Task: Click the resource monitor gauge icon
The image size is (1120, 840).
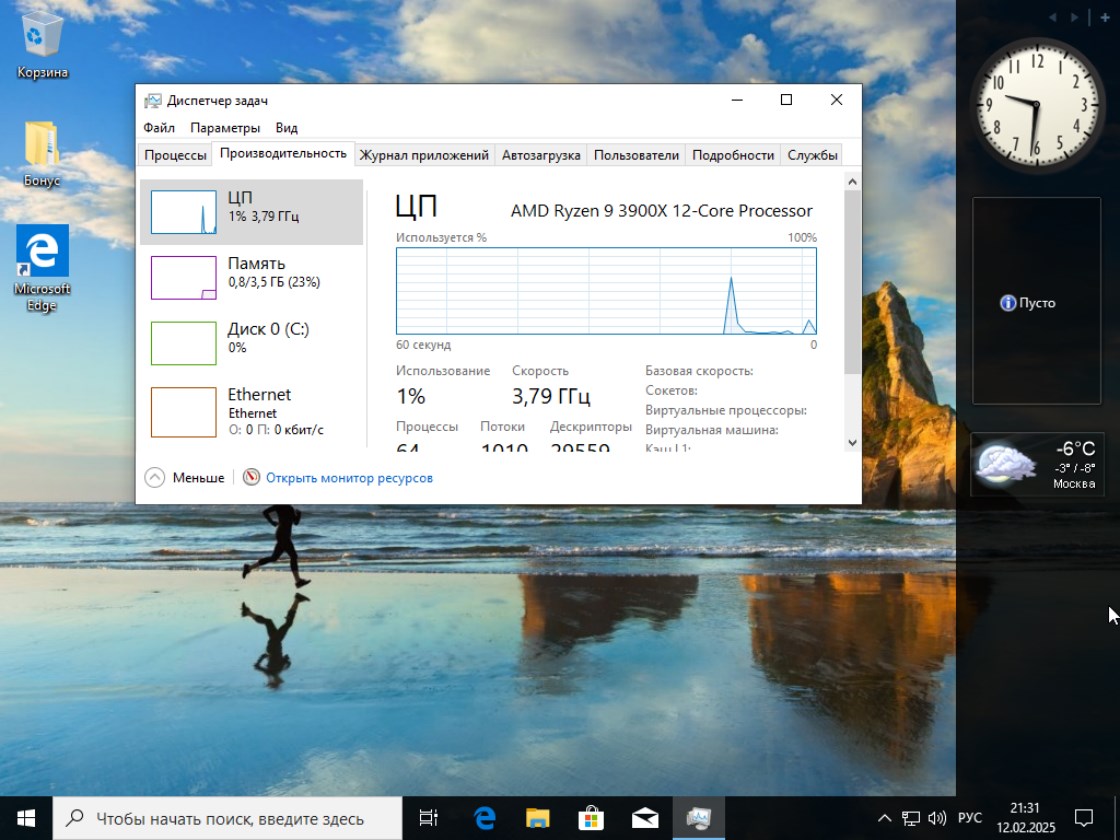Action: tap(251, 477)
